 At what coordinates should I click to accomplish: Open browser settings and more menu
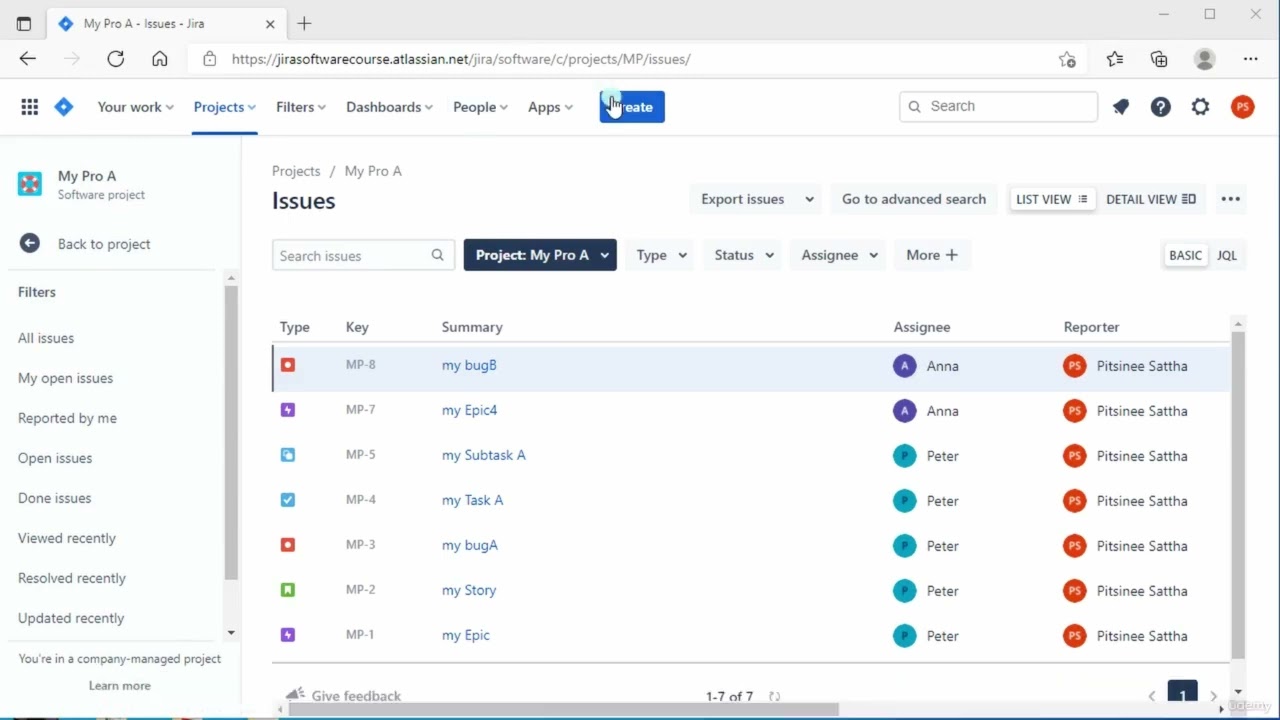click(1251, 59)
